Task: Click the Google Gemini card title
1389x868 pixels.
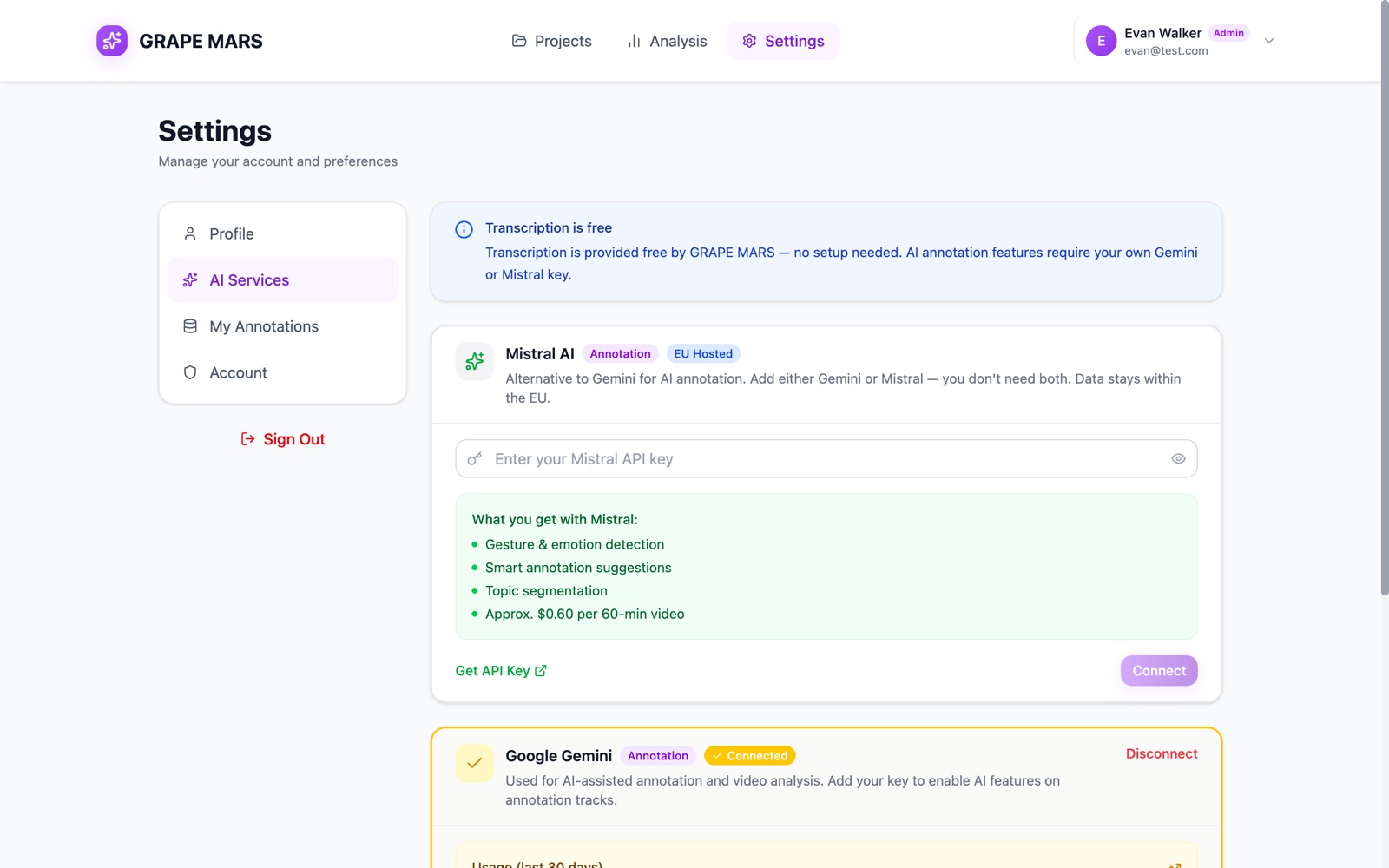Action: 559,756
